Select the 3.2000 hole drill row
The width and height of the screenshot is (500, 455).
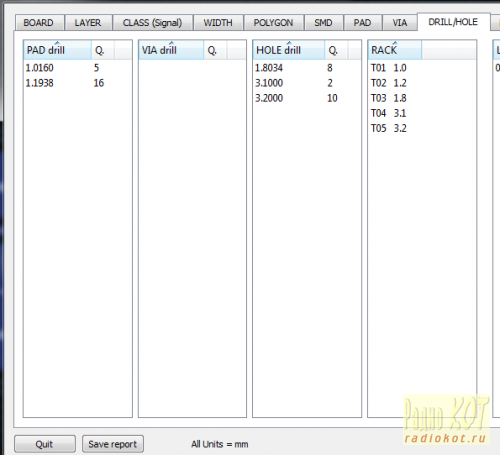point(307,98)
